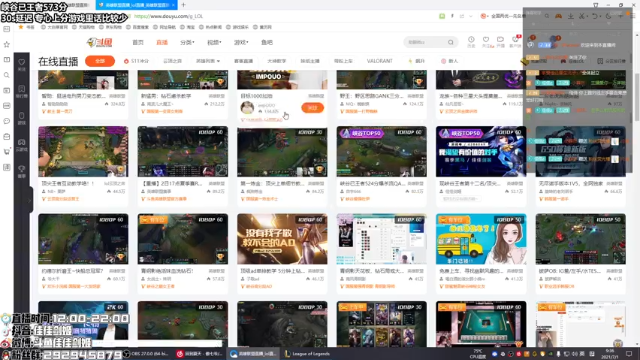Open notification center in taskbar

pyautogui.click(x=629, y=354)
